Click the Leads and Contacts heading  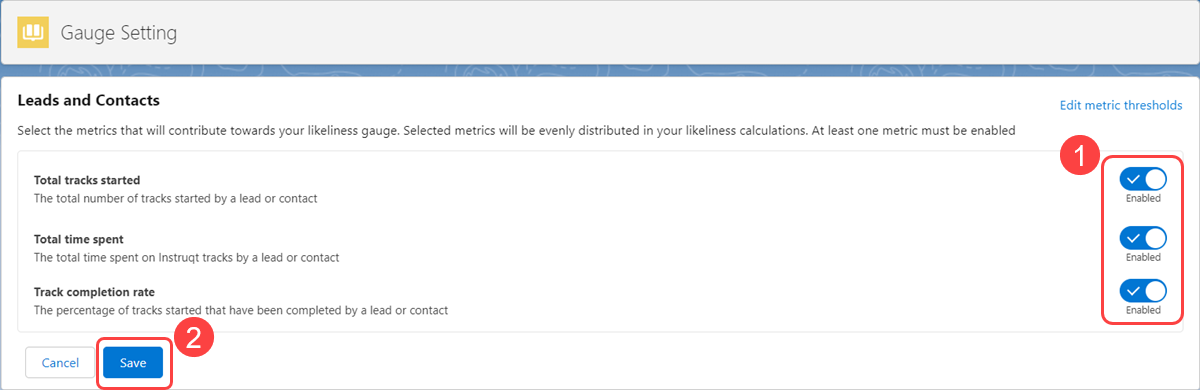pyautogui.click(x=89, y=100)
